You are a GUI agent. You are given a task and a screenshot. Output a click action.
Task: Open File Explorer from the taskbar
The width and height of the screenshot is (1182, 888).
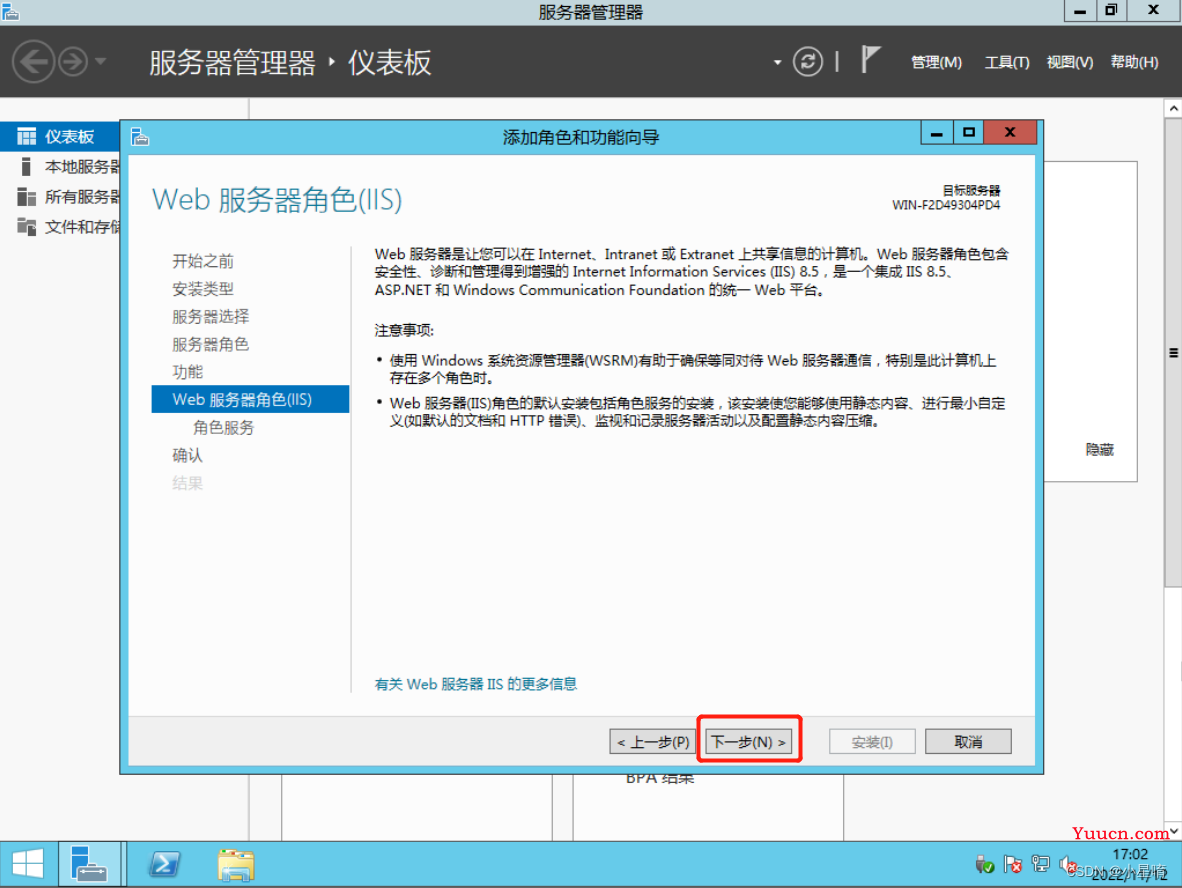(236, 864)
